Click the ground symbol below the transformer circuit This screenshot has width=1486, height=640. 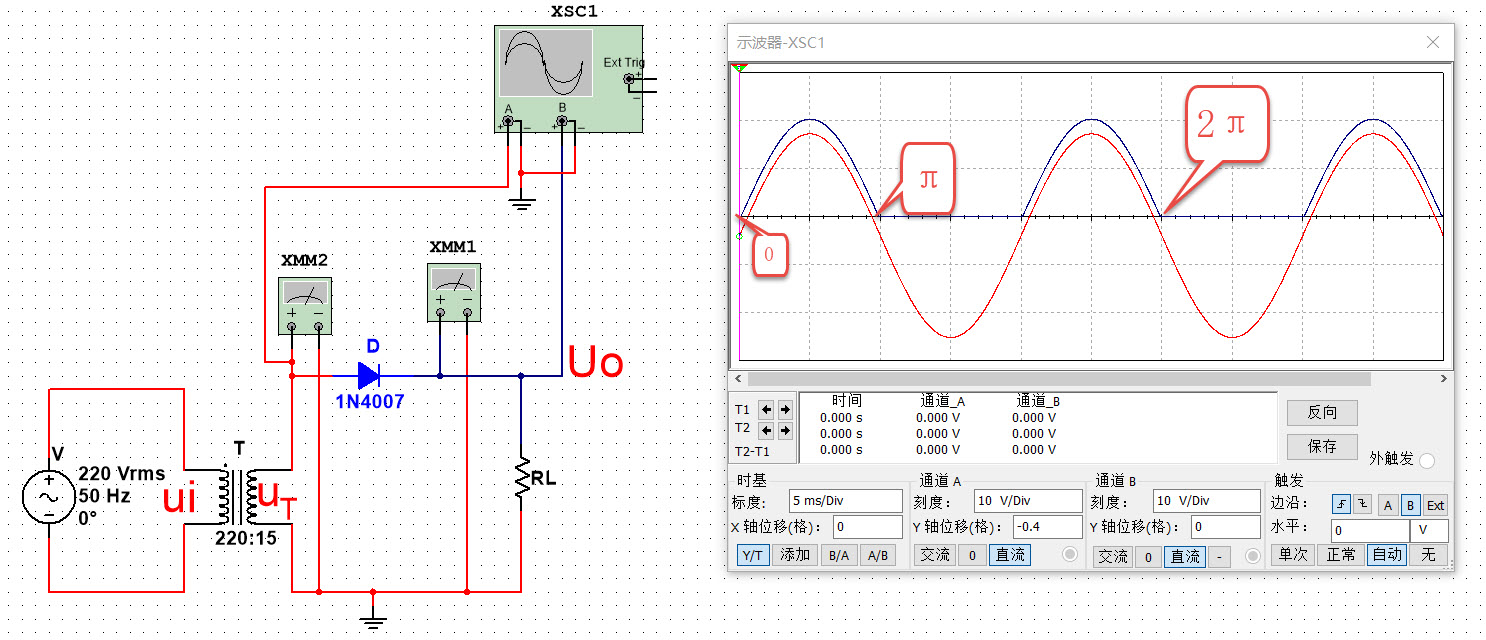(x=373, y=622)
